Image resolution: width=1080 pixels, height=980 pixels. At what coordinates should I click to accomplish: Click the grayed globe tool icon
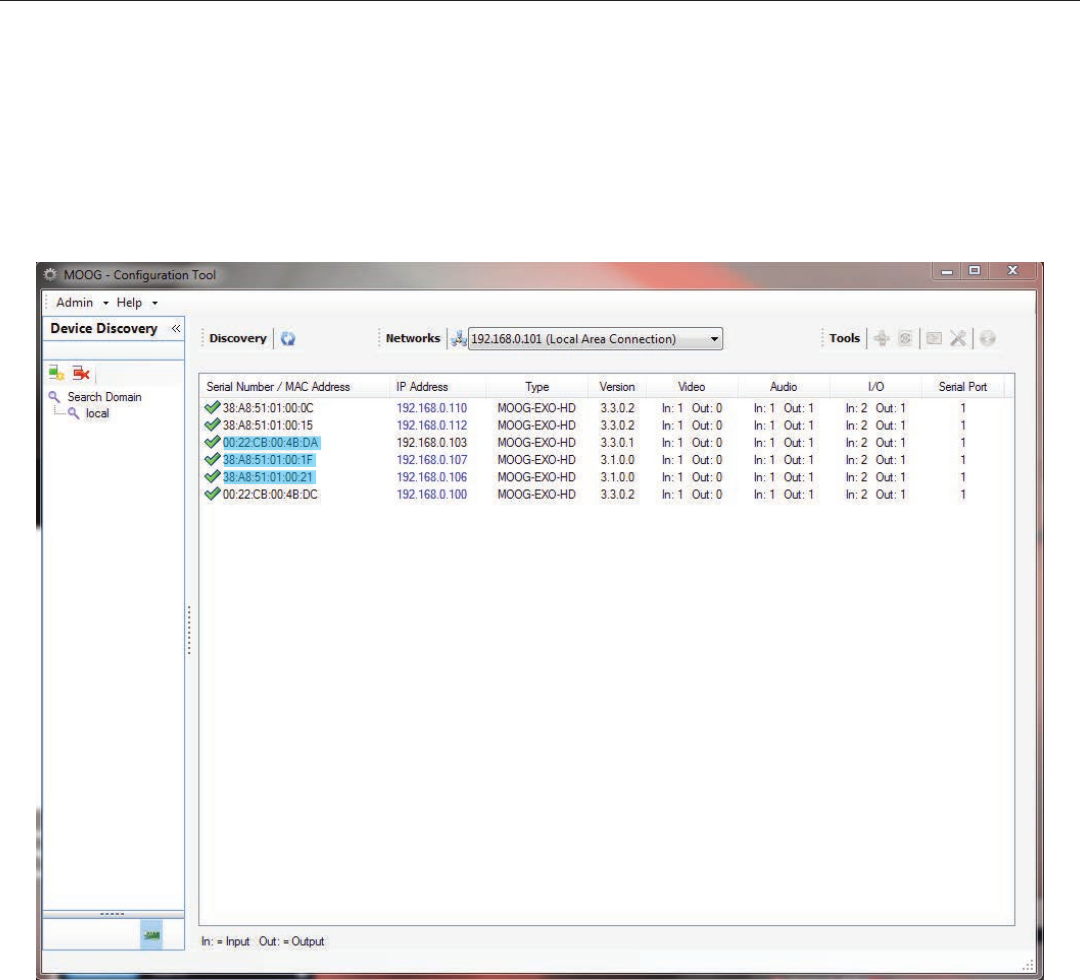[987, 338]
